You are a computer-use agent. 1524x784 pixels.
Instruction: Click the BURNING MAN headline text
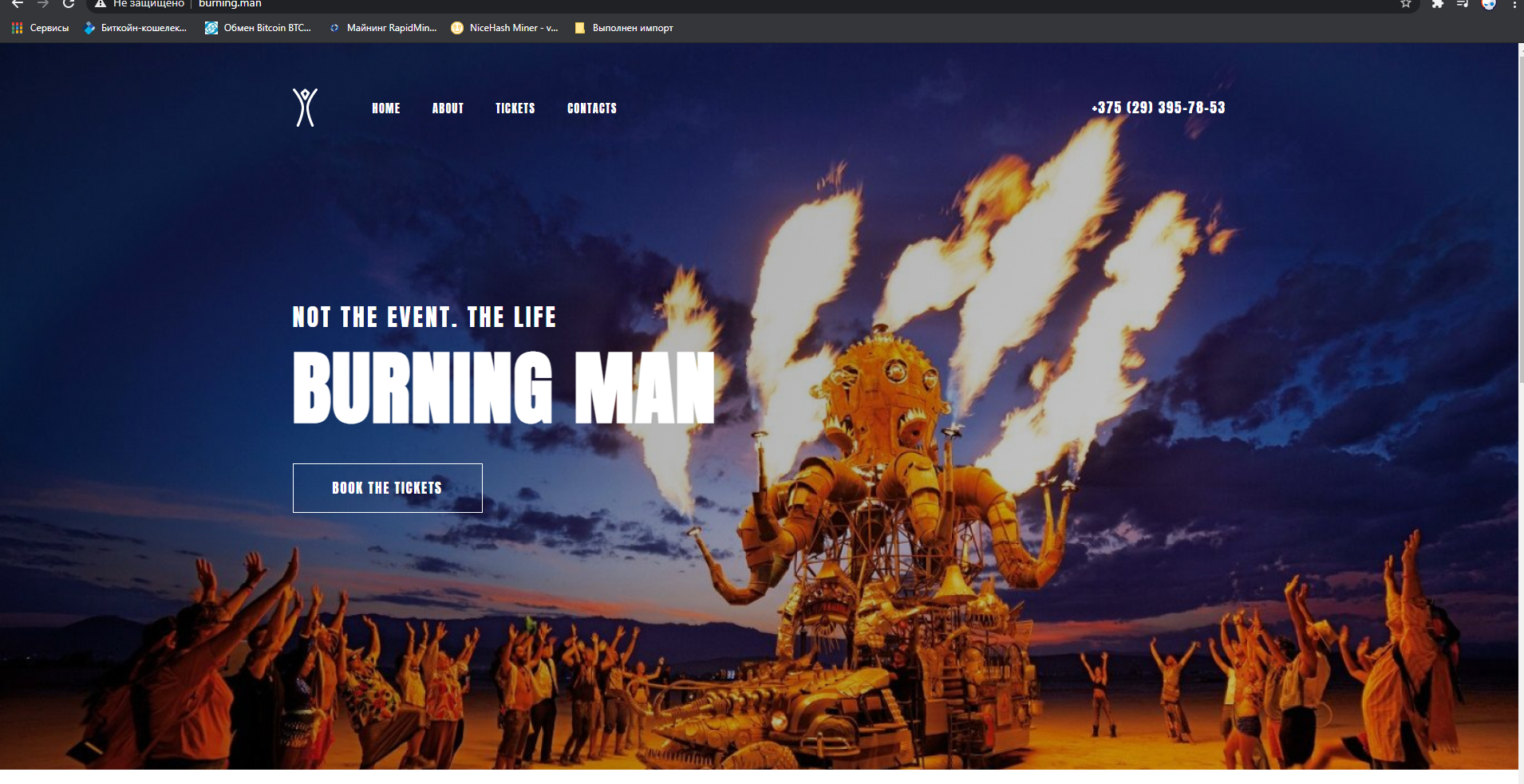click(503, 388)
